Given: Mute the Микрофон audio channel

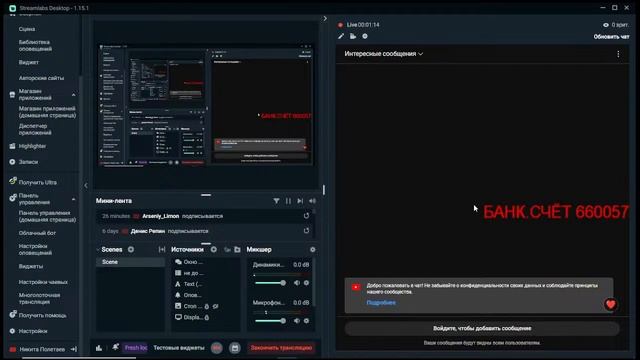Looking at the screenshot, I should [297, 321].
